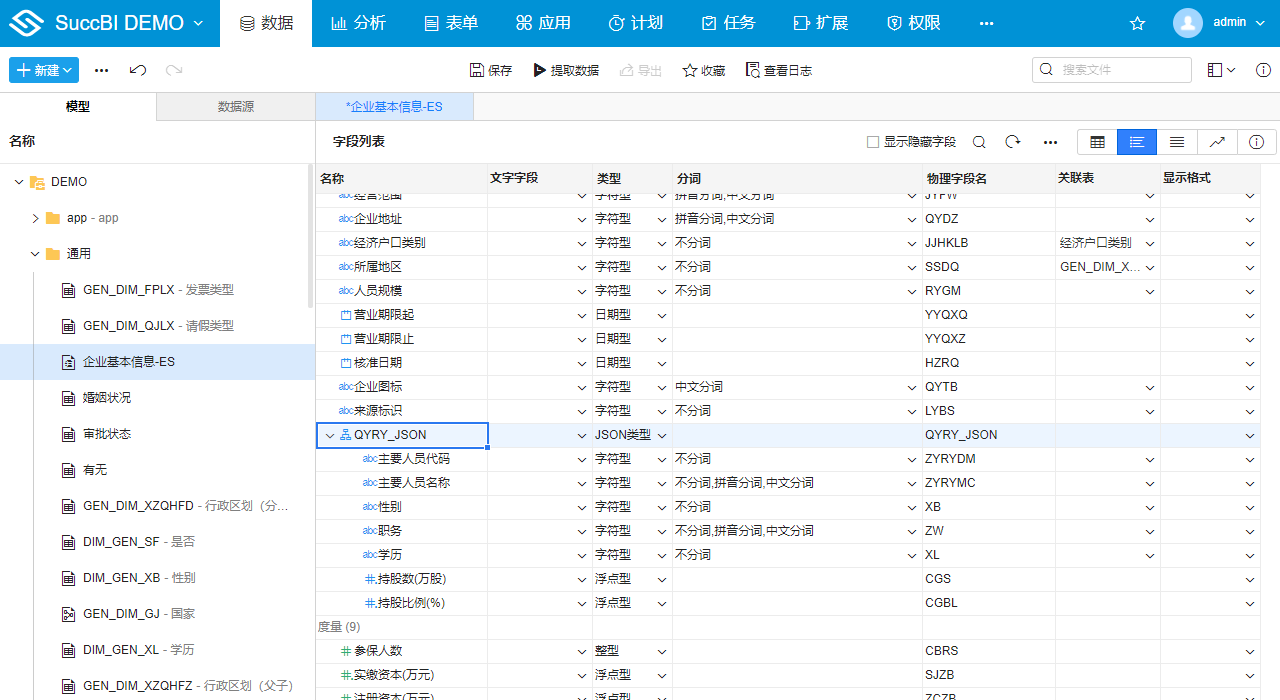Click the trend line chart icon

[1217, 141]
